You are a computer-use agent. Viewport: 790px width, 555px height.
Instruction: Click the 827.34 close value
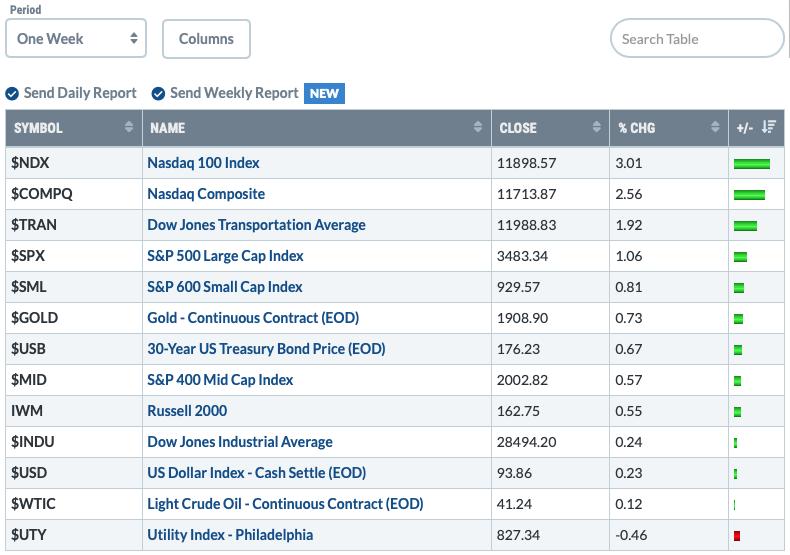518,535
